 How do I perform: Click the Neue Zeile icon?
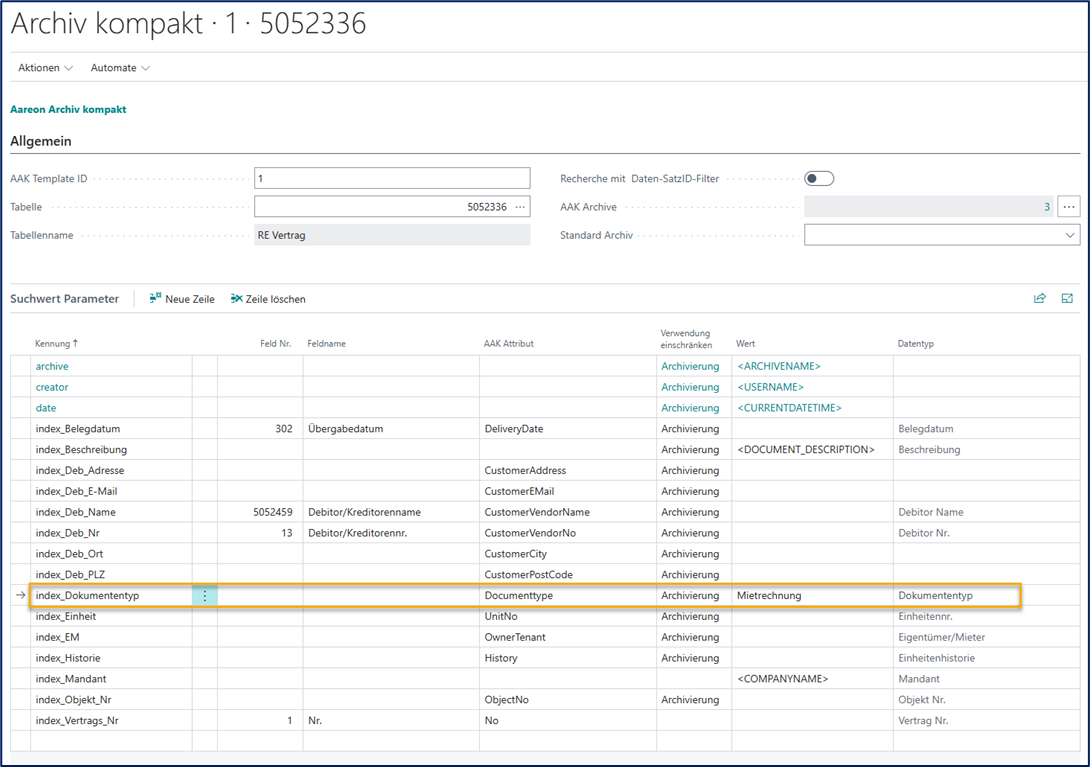[156, 298]
